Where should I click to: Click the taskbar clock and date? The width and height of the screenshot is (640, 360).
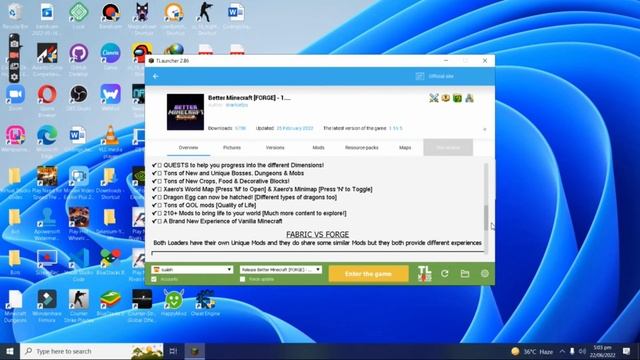pos(602,351)
